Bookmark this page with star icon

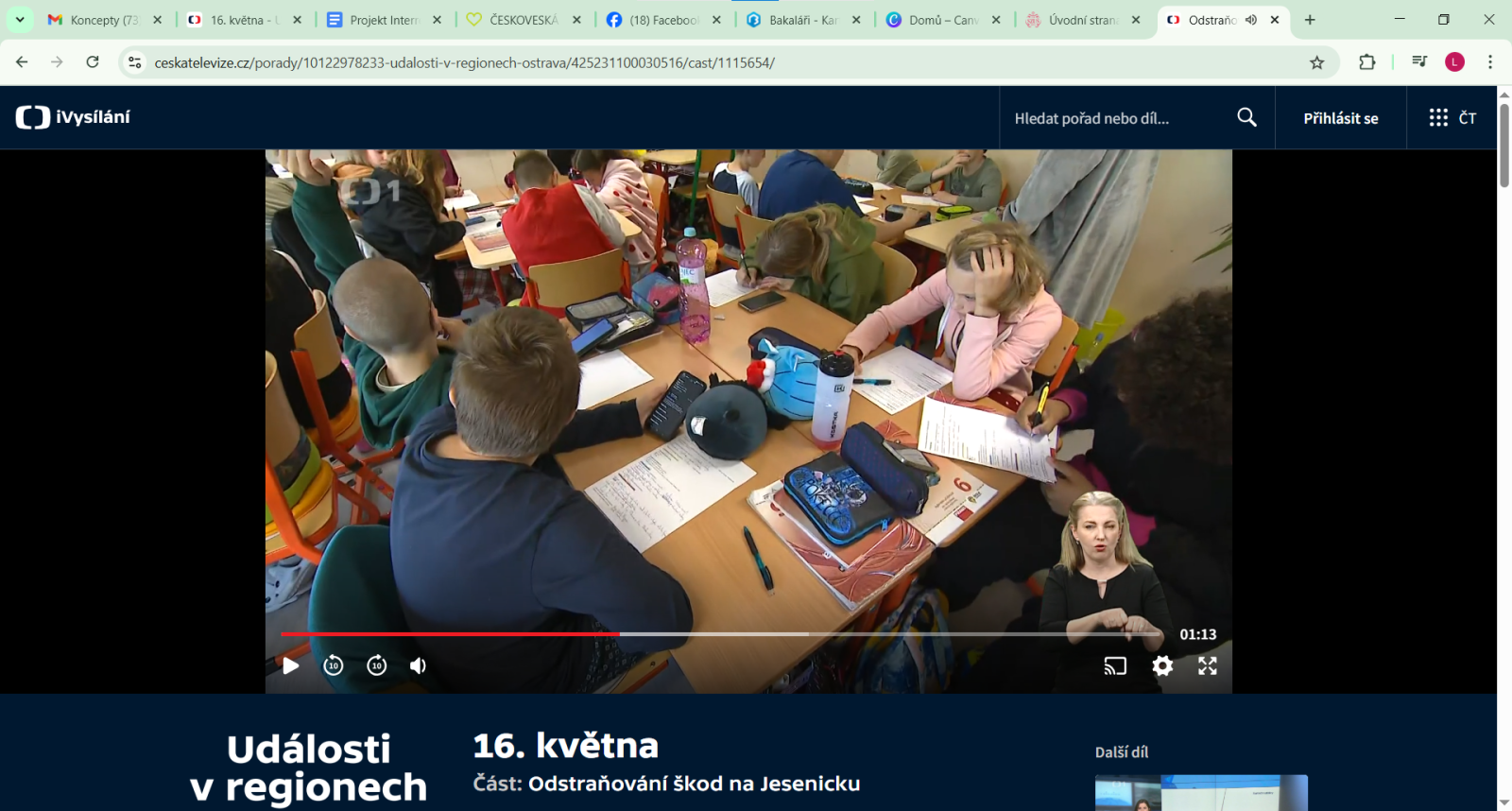coord(1316,62)
